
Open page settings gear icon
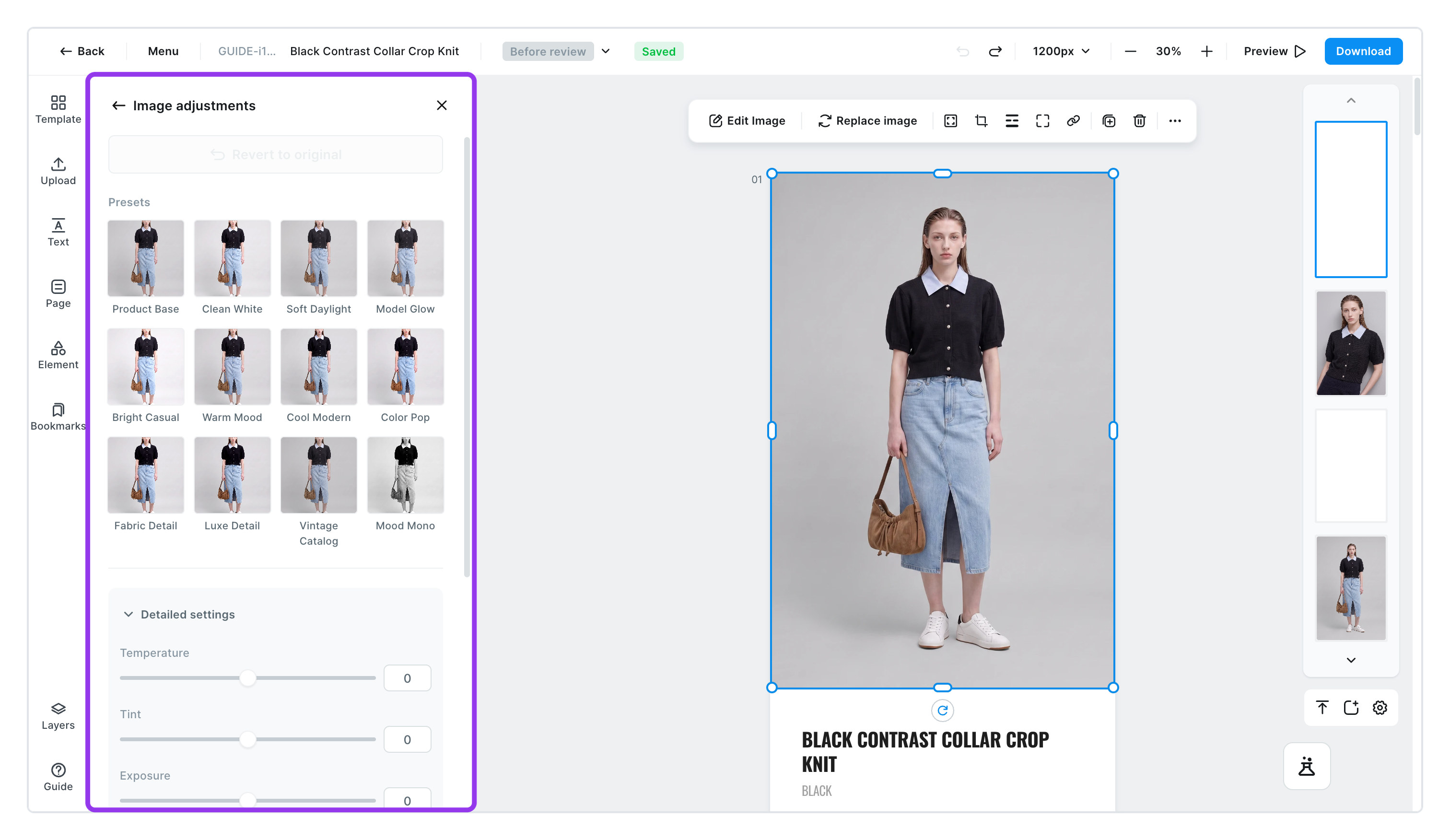1380,708
